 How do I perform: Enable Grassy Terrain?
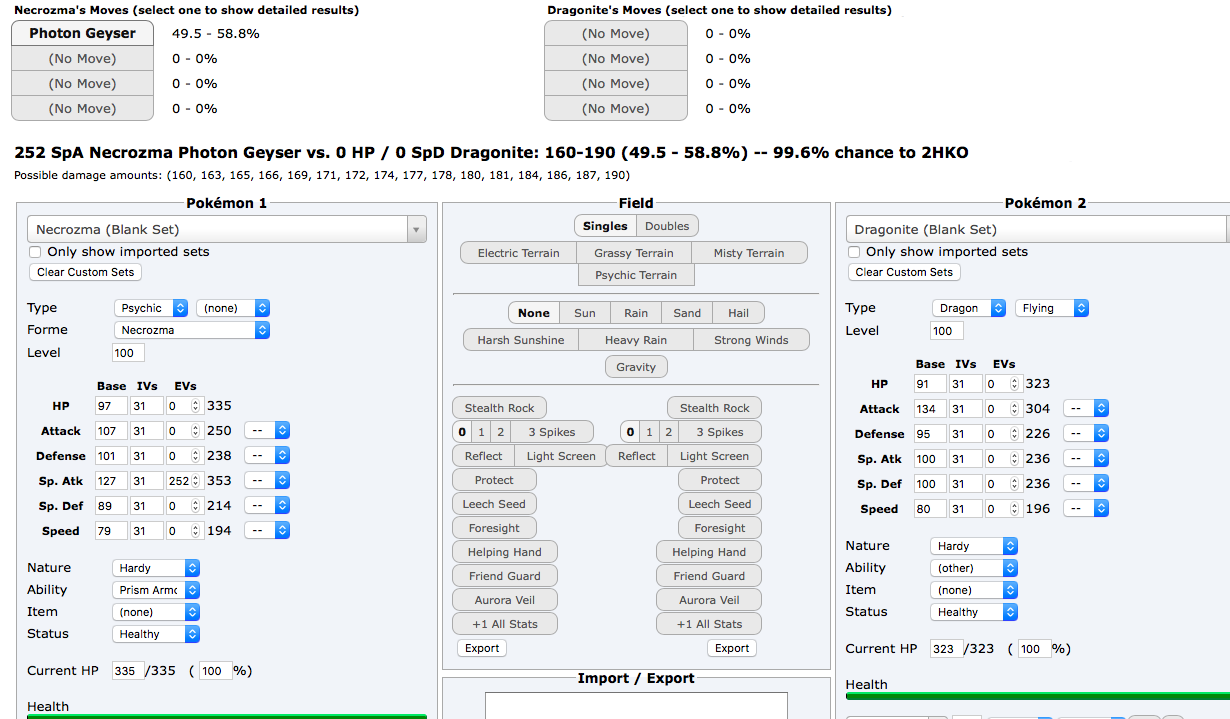(634, 253)
